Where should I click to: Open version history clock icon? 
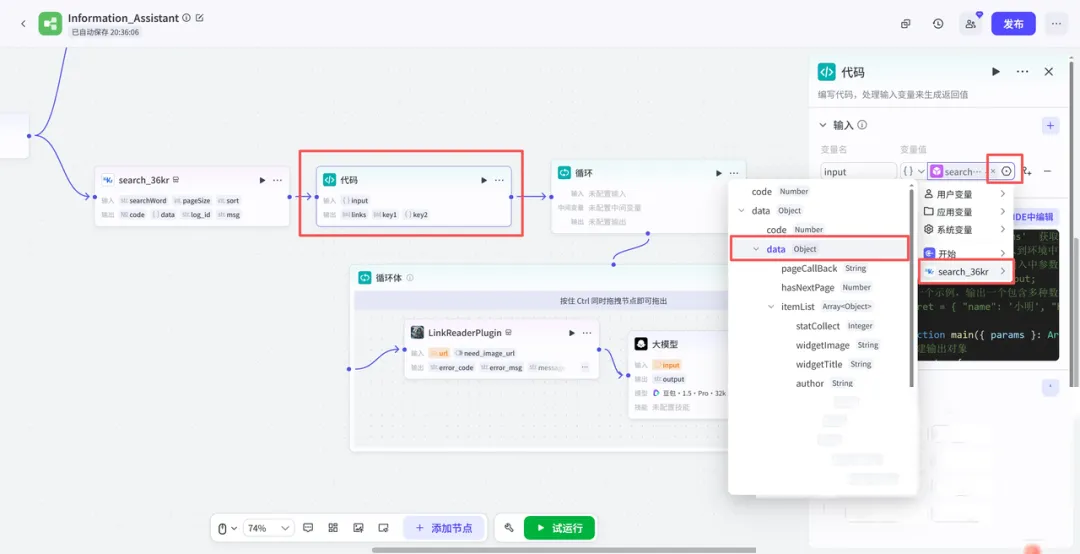[x=938, y=23]
